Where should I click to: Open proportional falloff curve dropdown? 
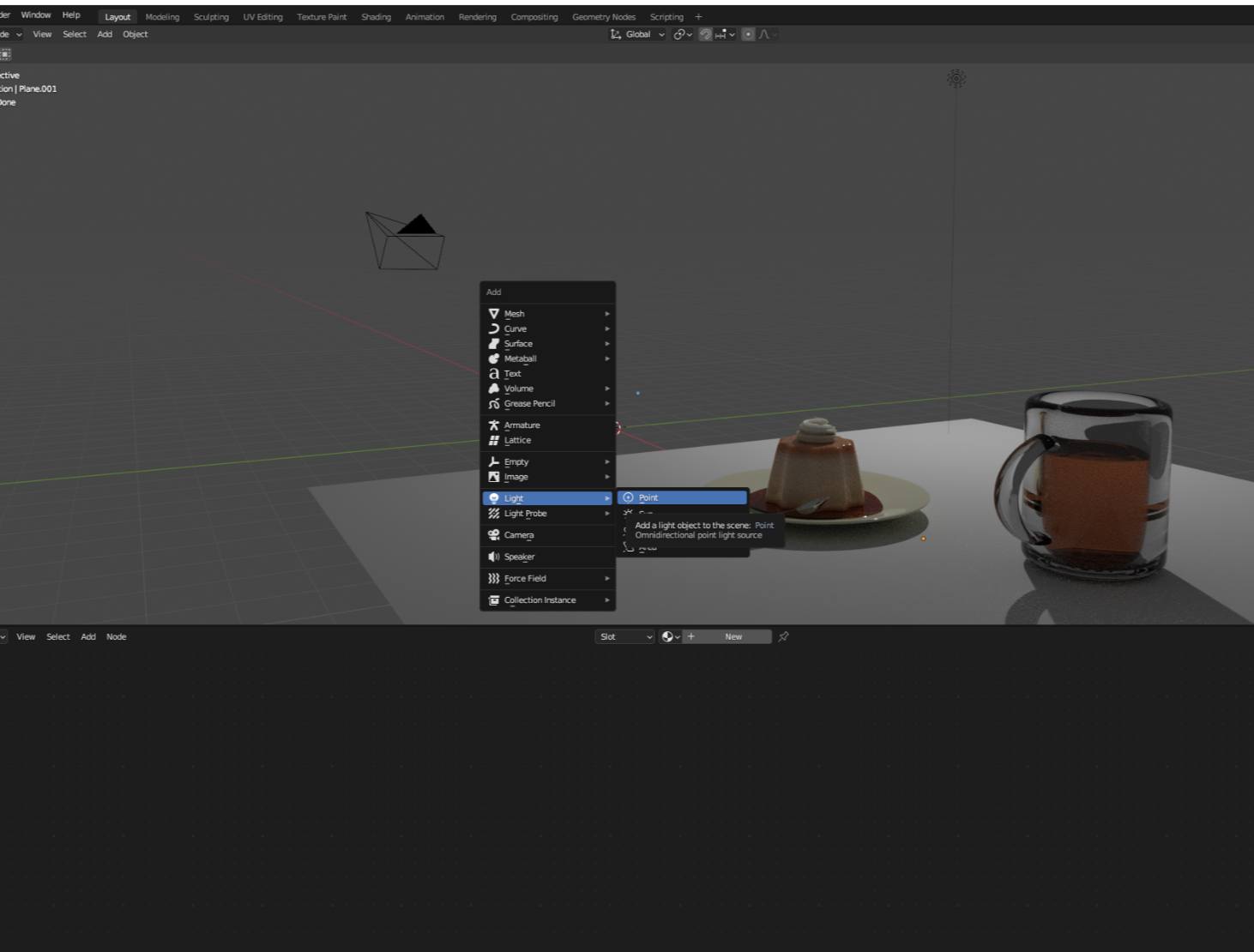769,34
